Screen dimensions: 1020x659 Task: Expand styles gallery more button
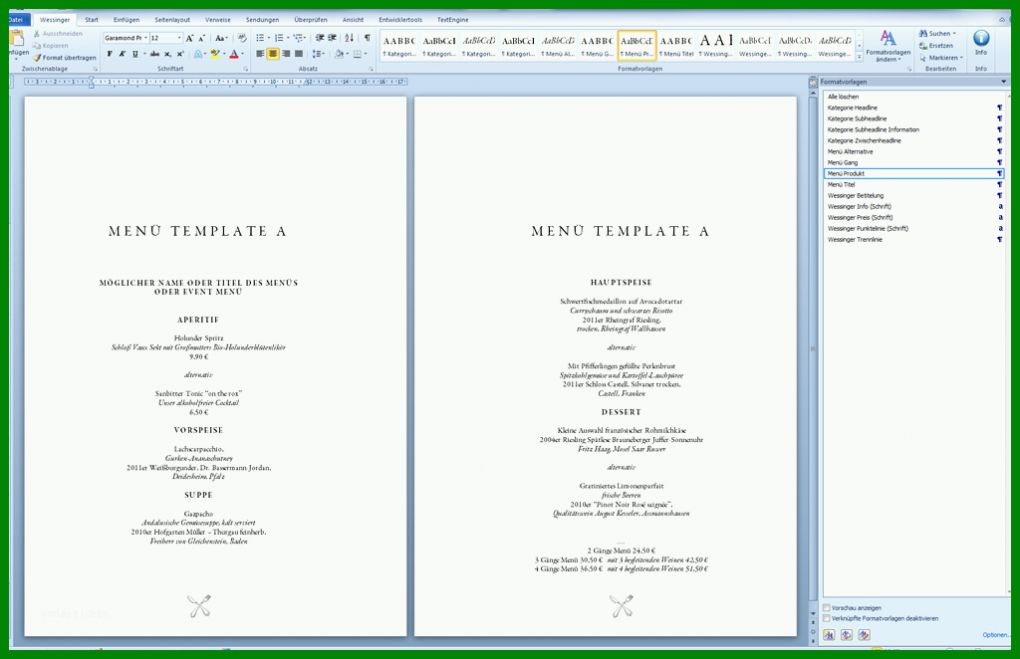[x=859, y=57]
